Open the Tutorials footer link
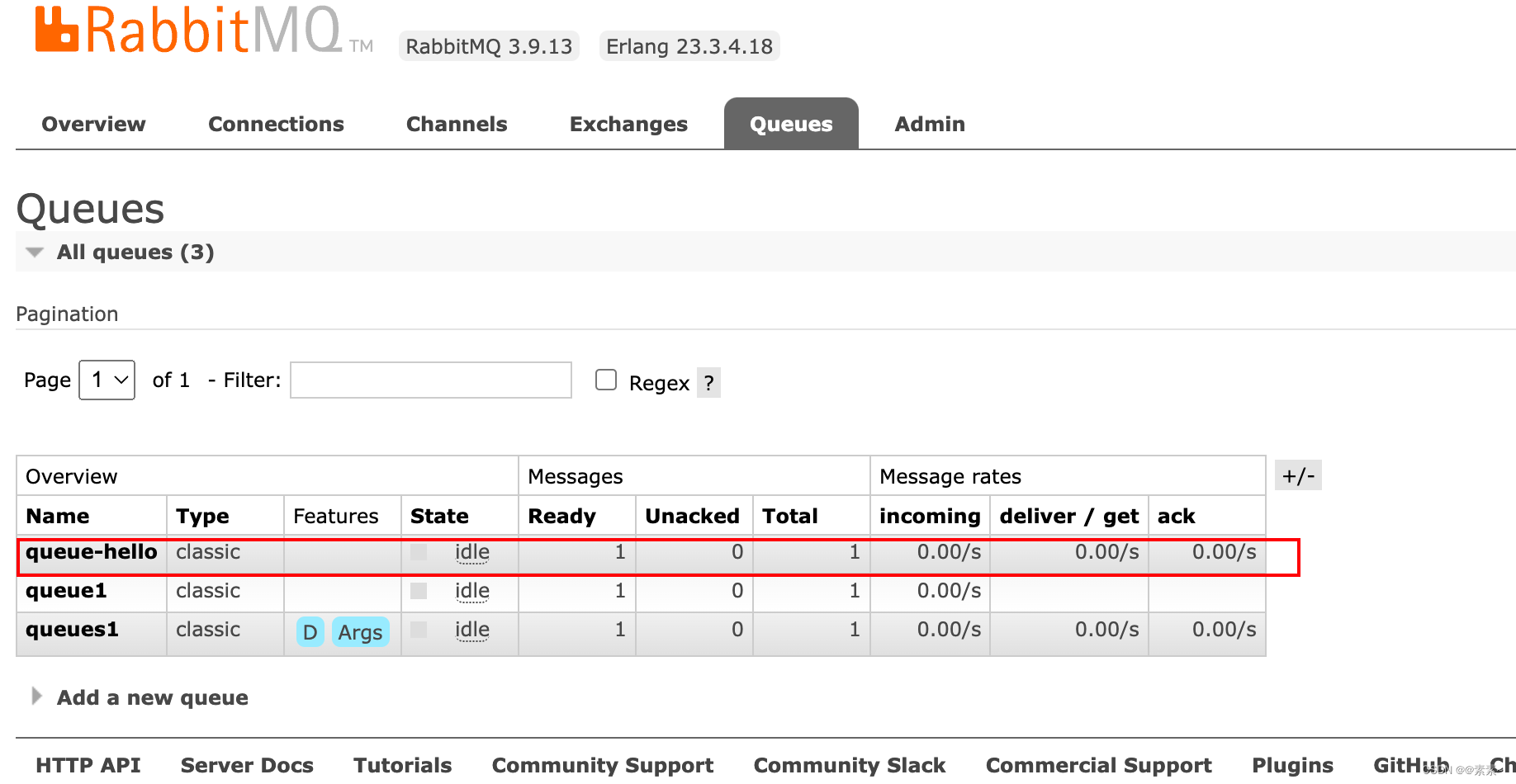The image size is (1516, 784). (402, 765)
